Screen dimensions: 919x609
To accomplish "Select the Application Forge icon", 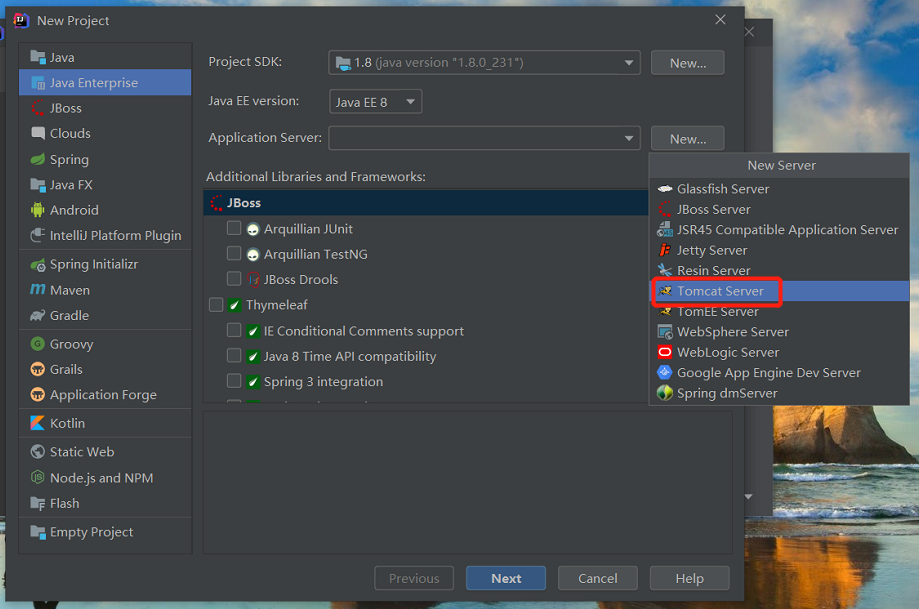I will click(x=38, y=394).
